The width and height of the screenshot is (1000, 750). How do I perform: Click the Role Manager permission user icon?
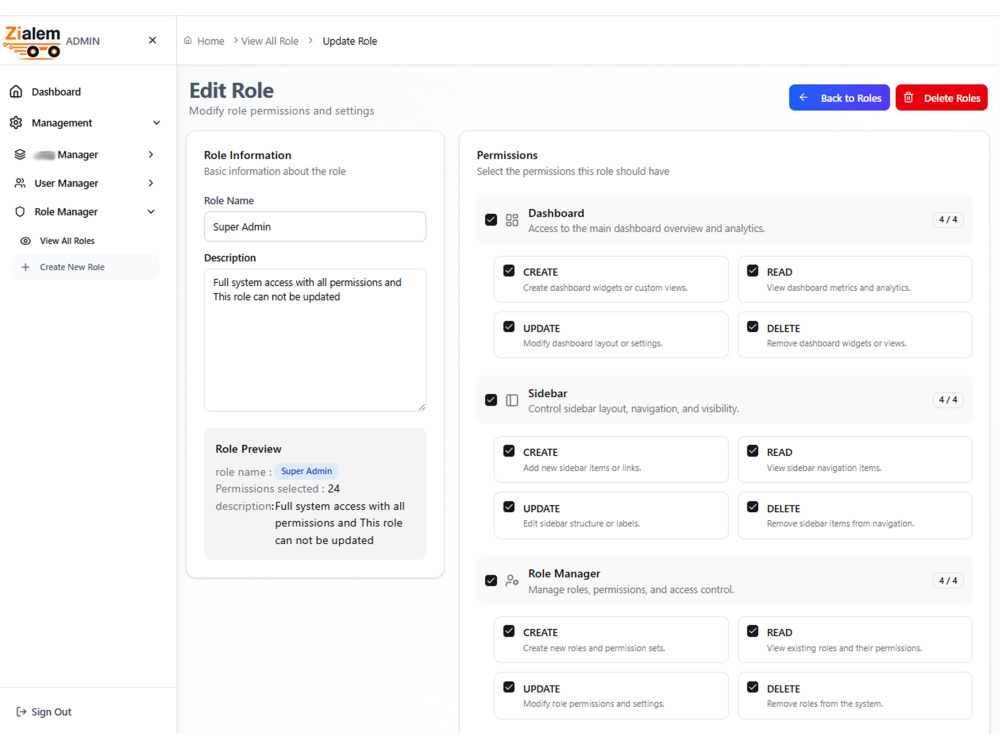click(x=511, y=580)
